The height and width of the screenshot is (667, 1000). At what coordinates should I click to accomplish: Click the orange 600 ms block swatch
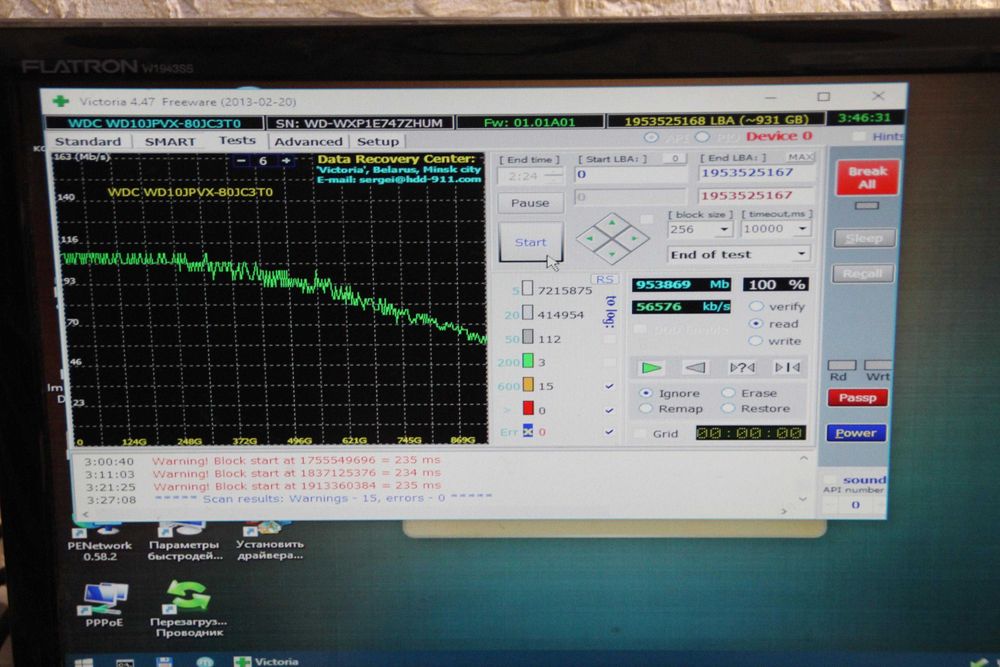[x=528, y=385]
